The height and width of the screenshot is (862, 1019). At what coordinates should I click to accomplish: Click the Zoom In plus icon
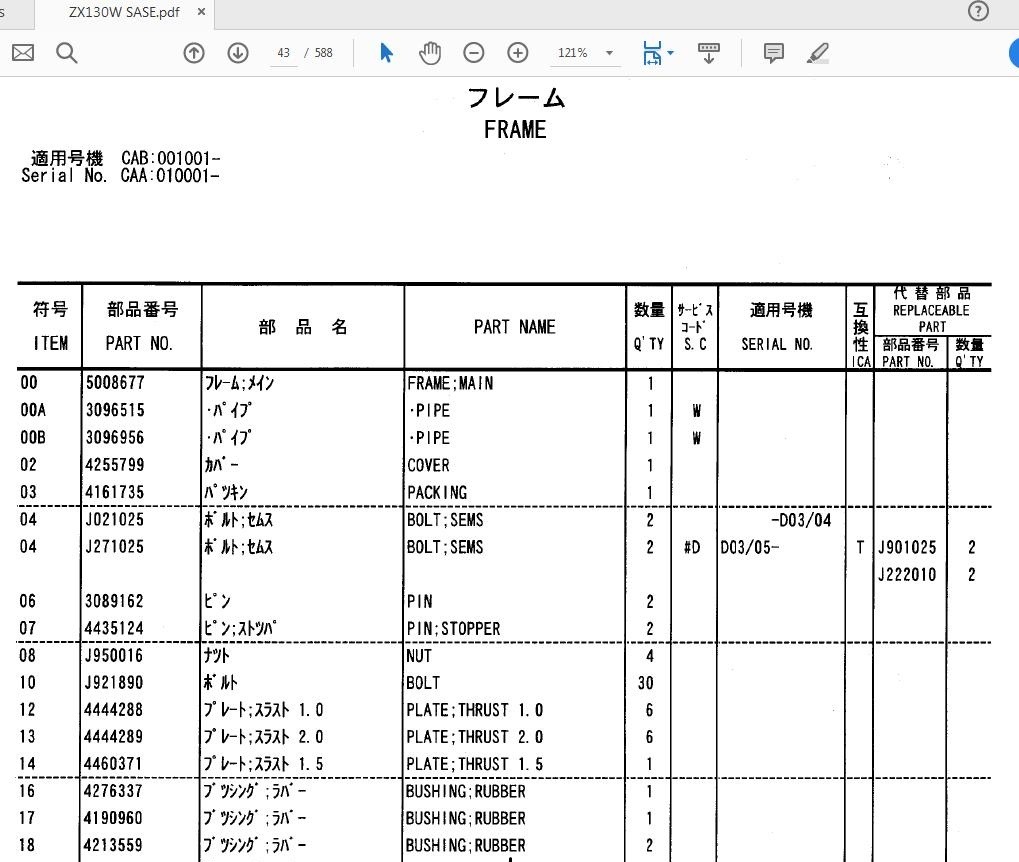517,52
